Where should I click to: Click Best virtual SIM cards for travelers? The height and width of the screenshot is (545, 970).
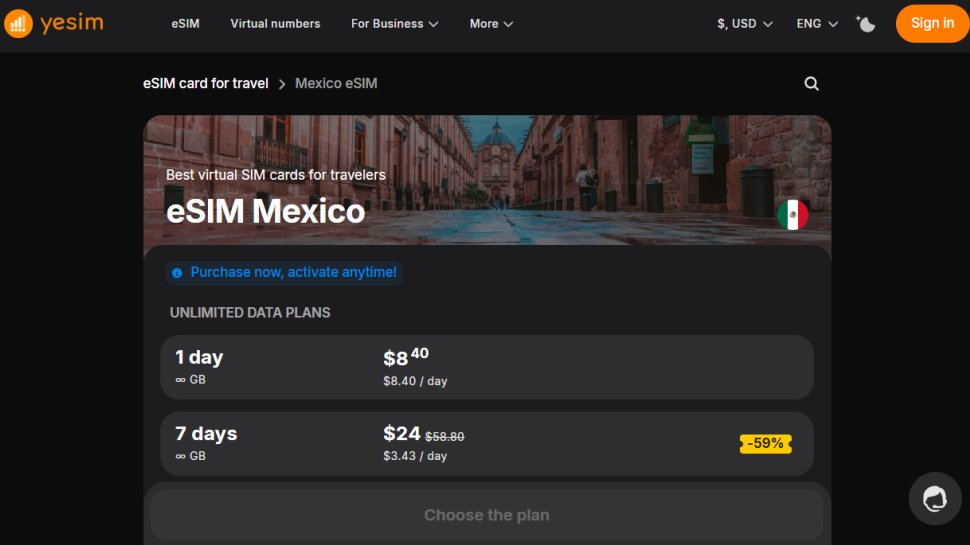click(275, 175)
